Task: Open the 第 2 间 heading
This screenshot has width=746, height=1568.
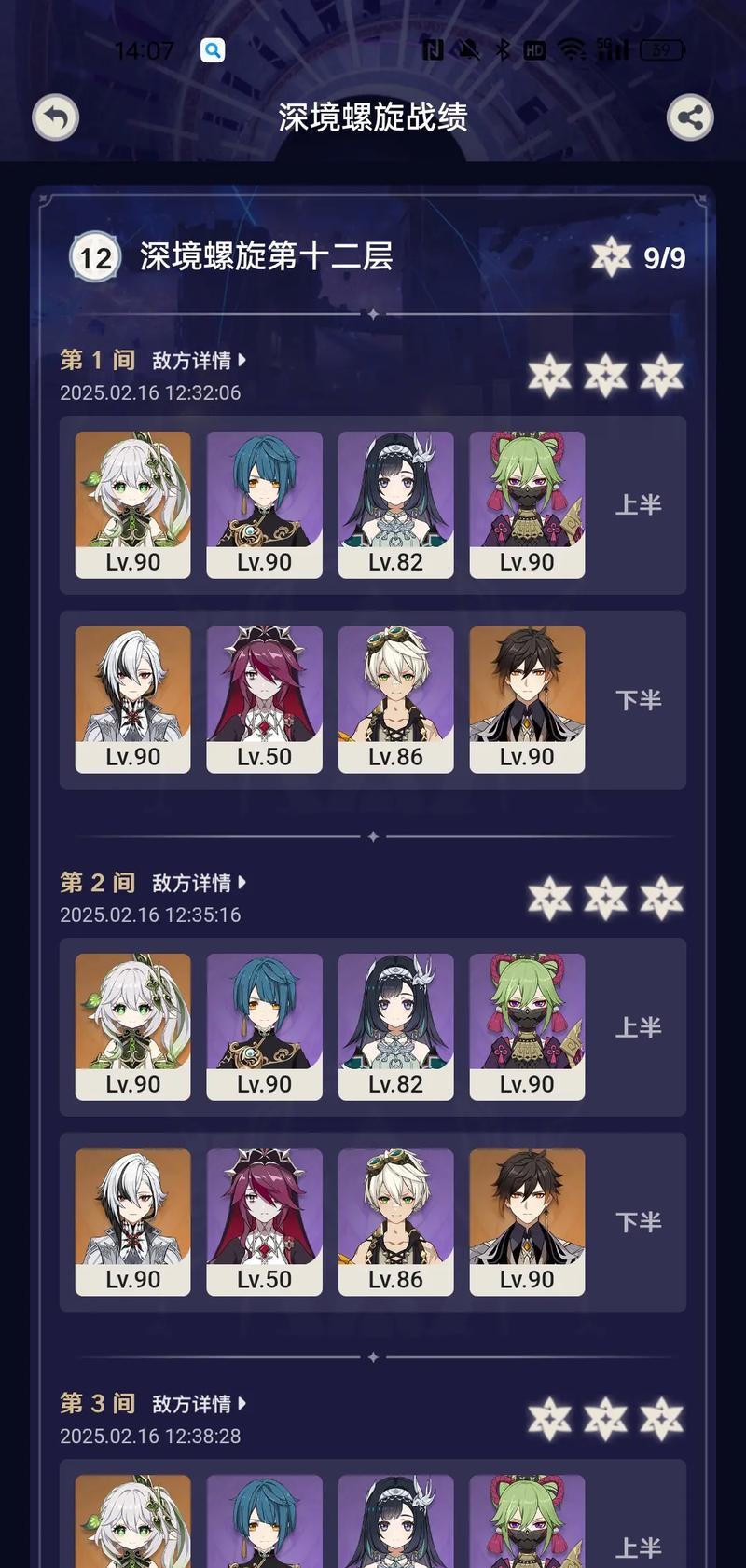Action: coord(98,882)
